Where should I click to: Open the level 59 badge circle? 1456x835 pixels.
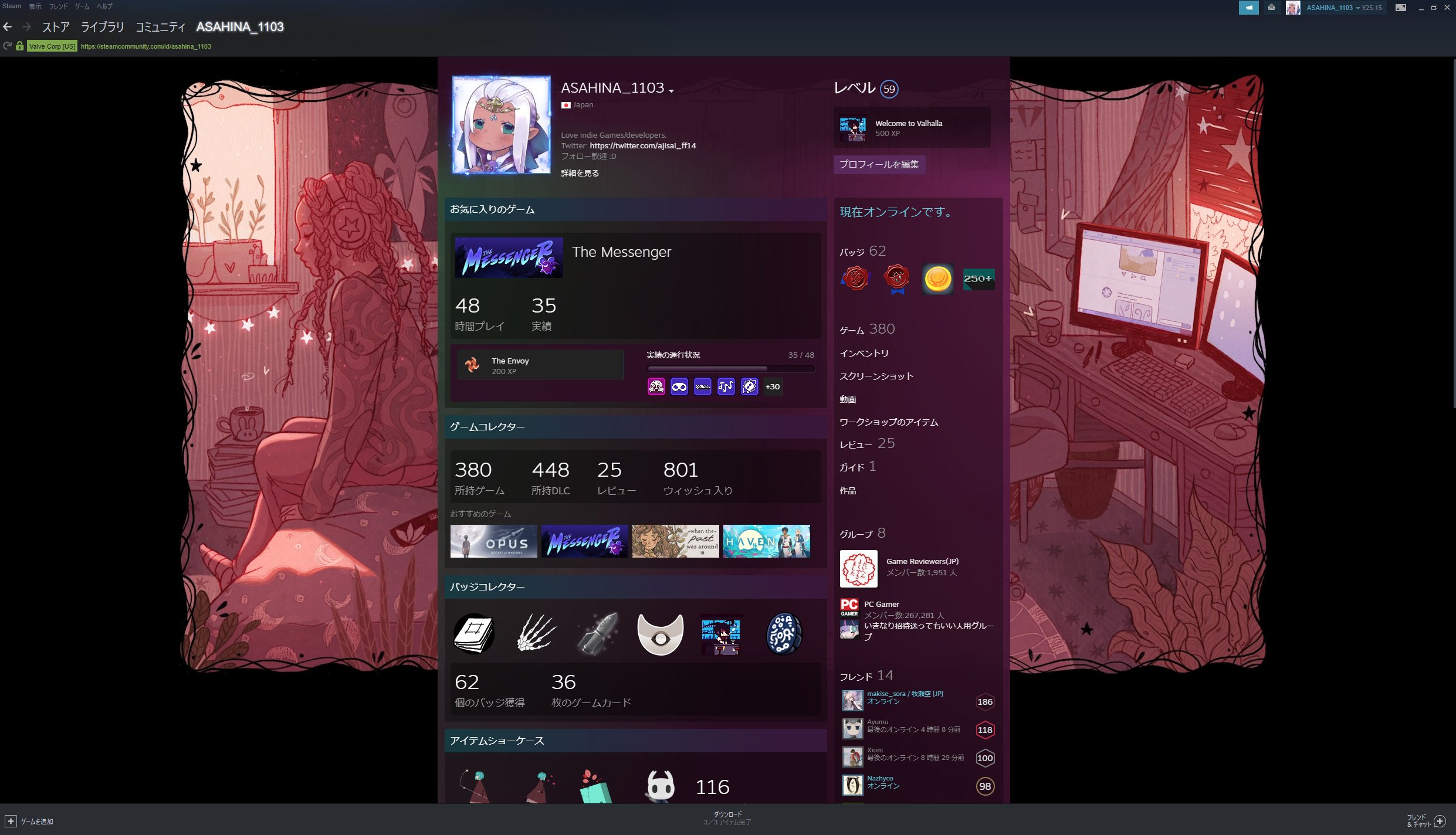point(889,89)
